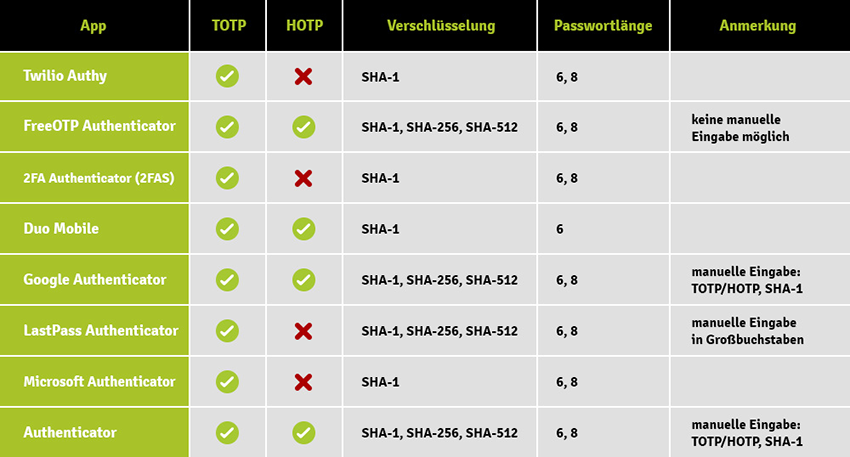Select the Microsoft Authenticator row label

coord(99,382)
